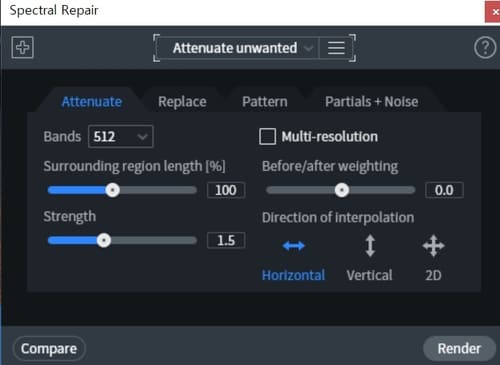Close the Spectral Repair window
The height and width of the screenshot is (365, 500).
[x=494, y=12]
